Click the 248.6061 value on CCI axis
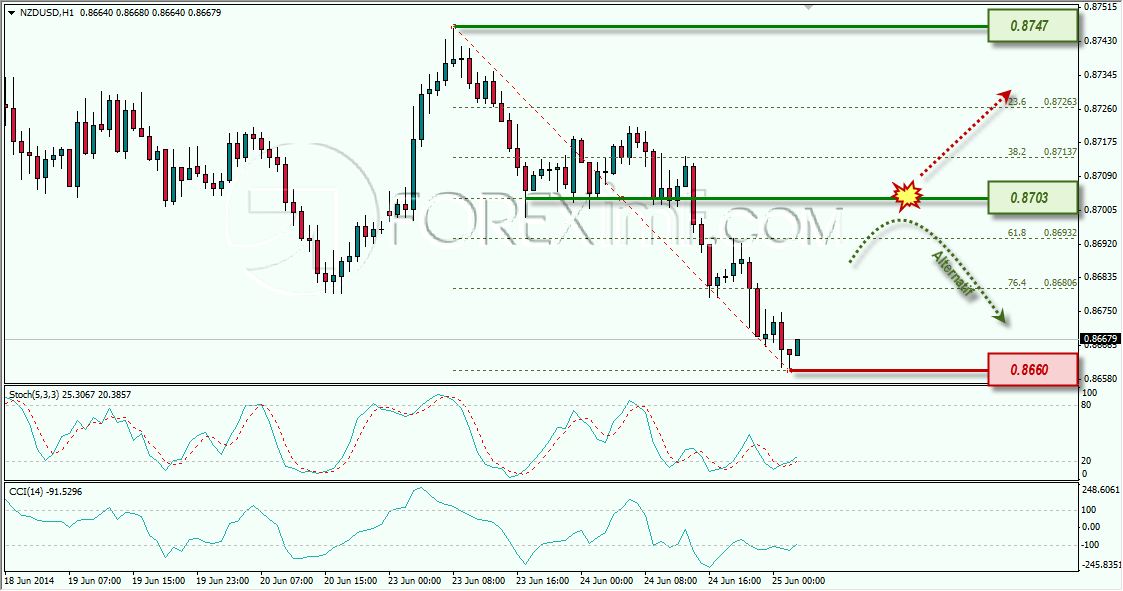1123x591 pixels. 1100,490
